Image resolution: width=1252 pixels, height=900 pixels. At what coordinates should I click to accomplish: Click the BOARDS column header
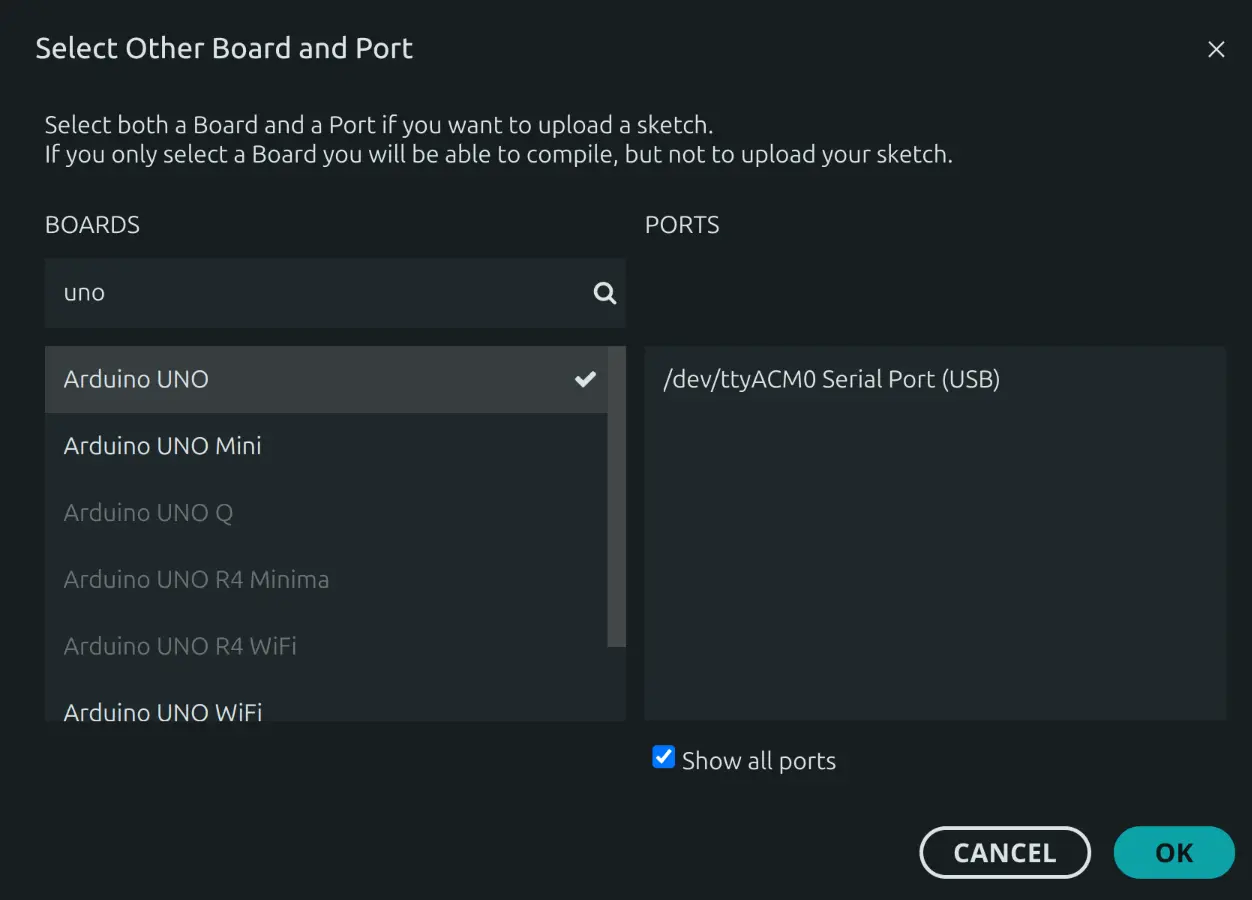coord(92,225)
